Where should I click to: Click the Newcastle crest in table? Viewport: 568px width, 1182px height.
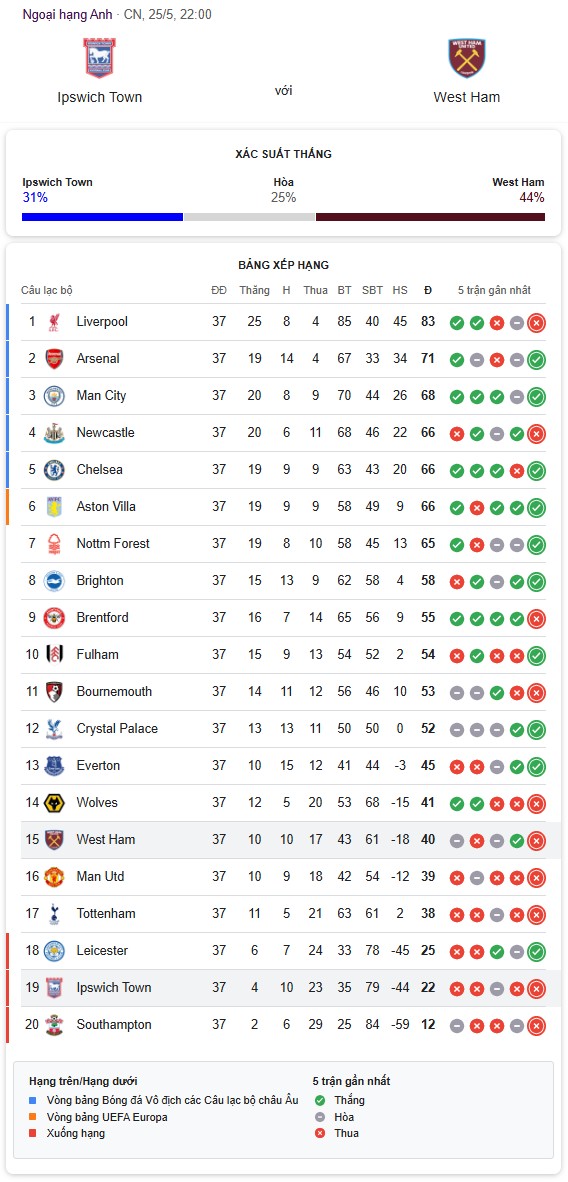pyautogui.click(x=54, y=433)
